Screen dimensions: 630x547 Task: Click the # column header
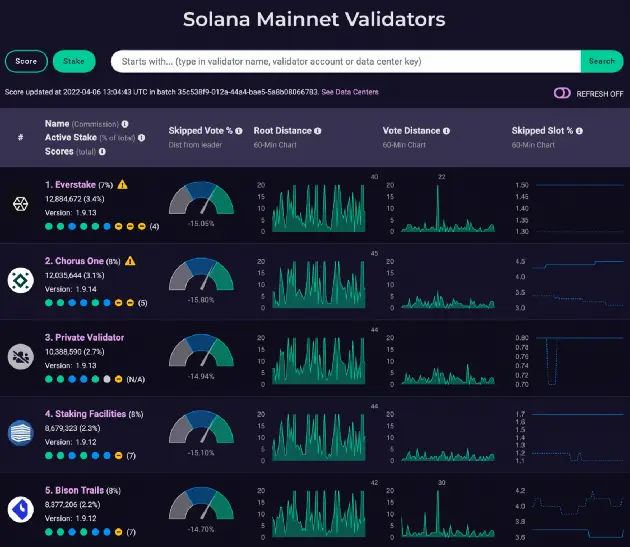click(x=20, y=137)
